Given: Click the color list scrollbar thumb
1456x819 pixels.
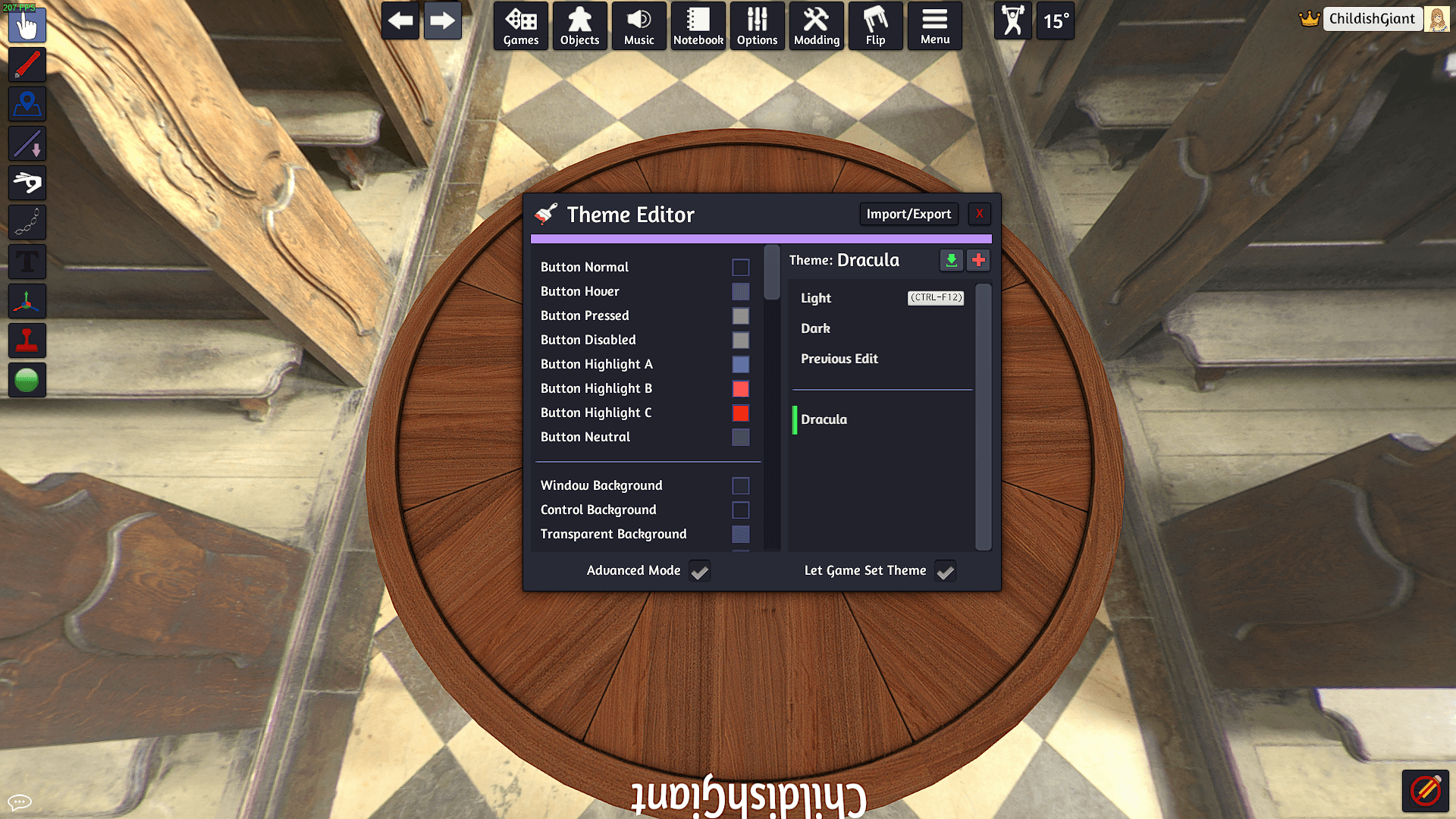Looking at the screenshot, I should 772,272.
